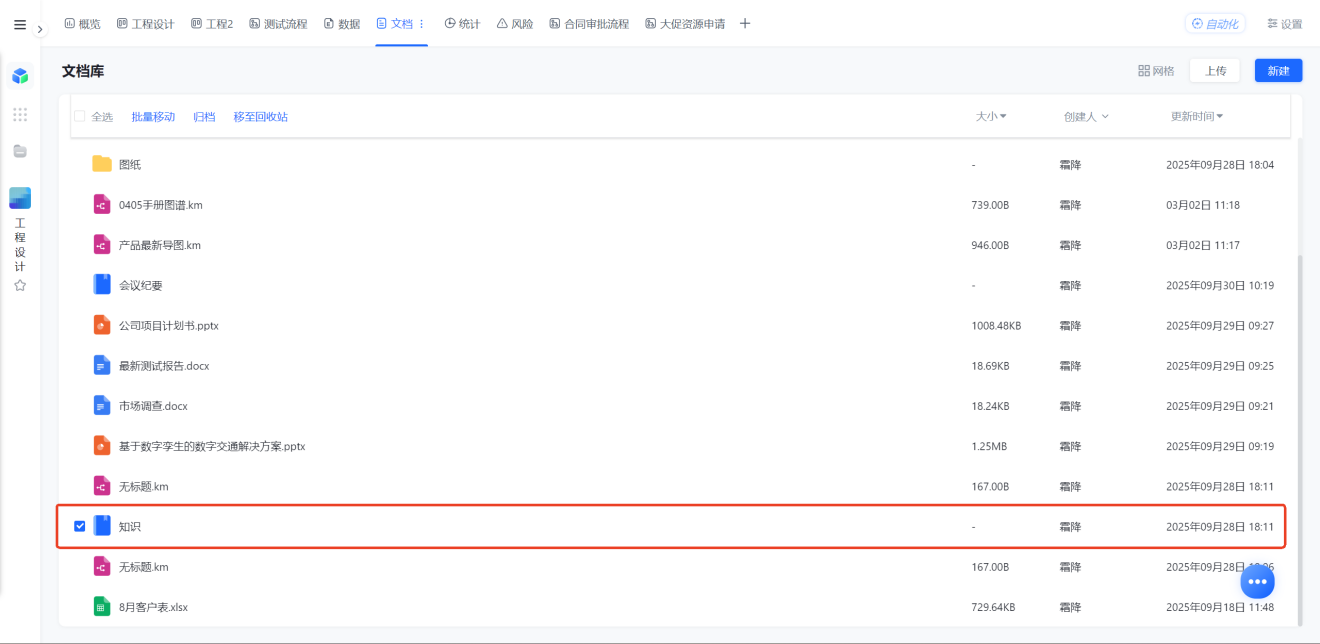The width and height of the screenshot is (1320, 644).
Task: Click the 上传 upload button
Action: (1215, 71)
